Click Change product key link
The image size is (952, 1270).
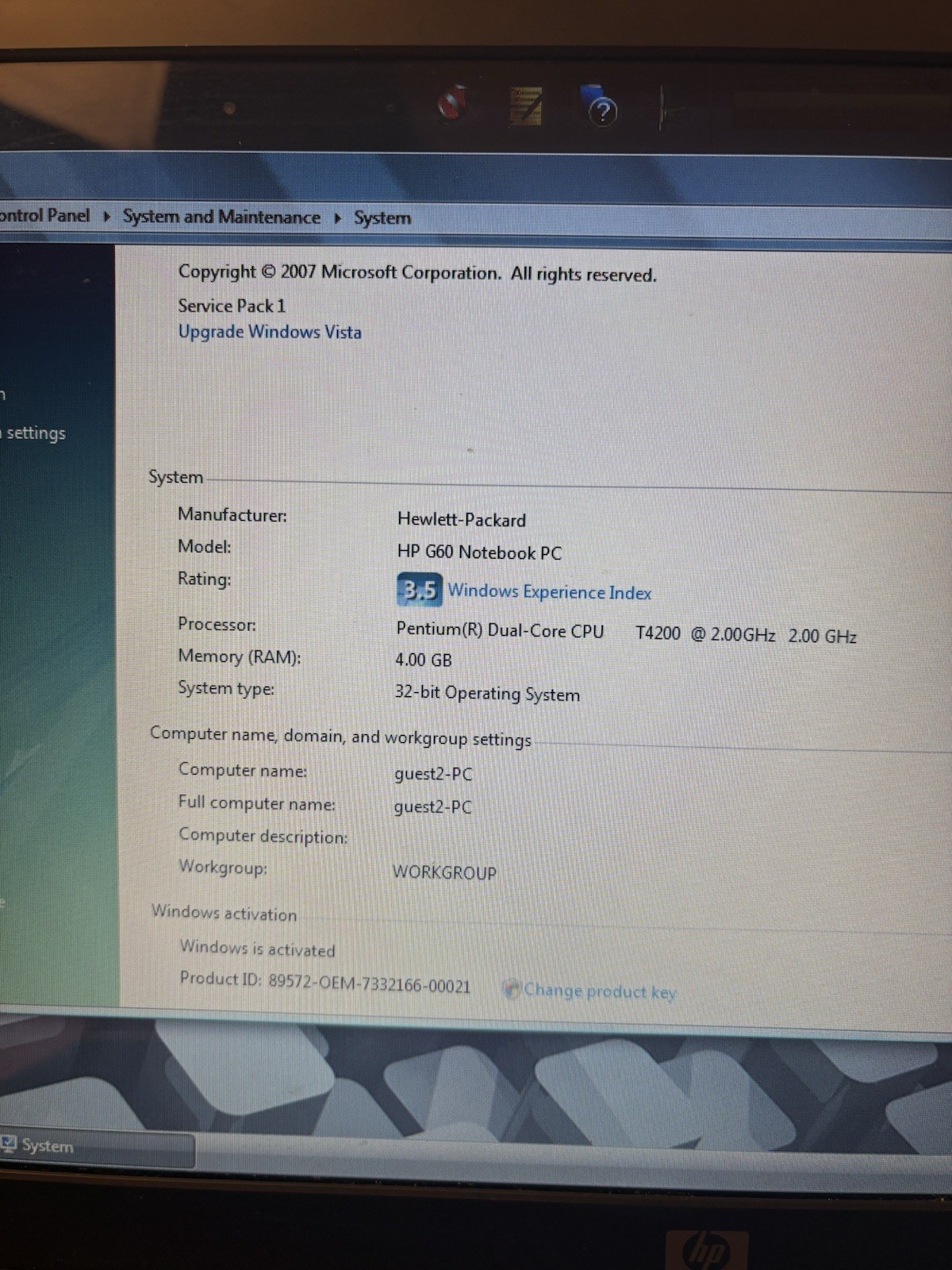(x=600, y=991)
